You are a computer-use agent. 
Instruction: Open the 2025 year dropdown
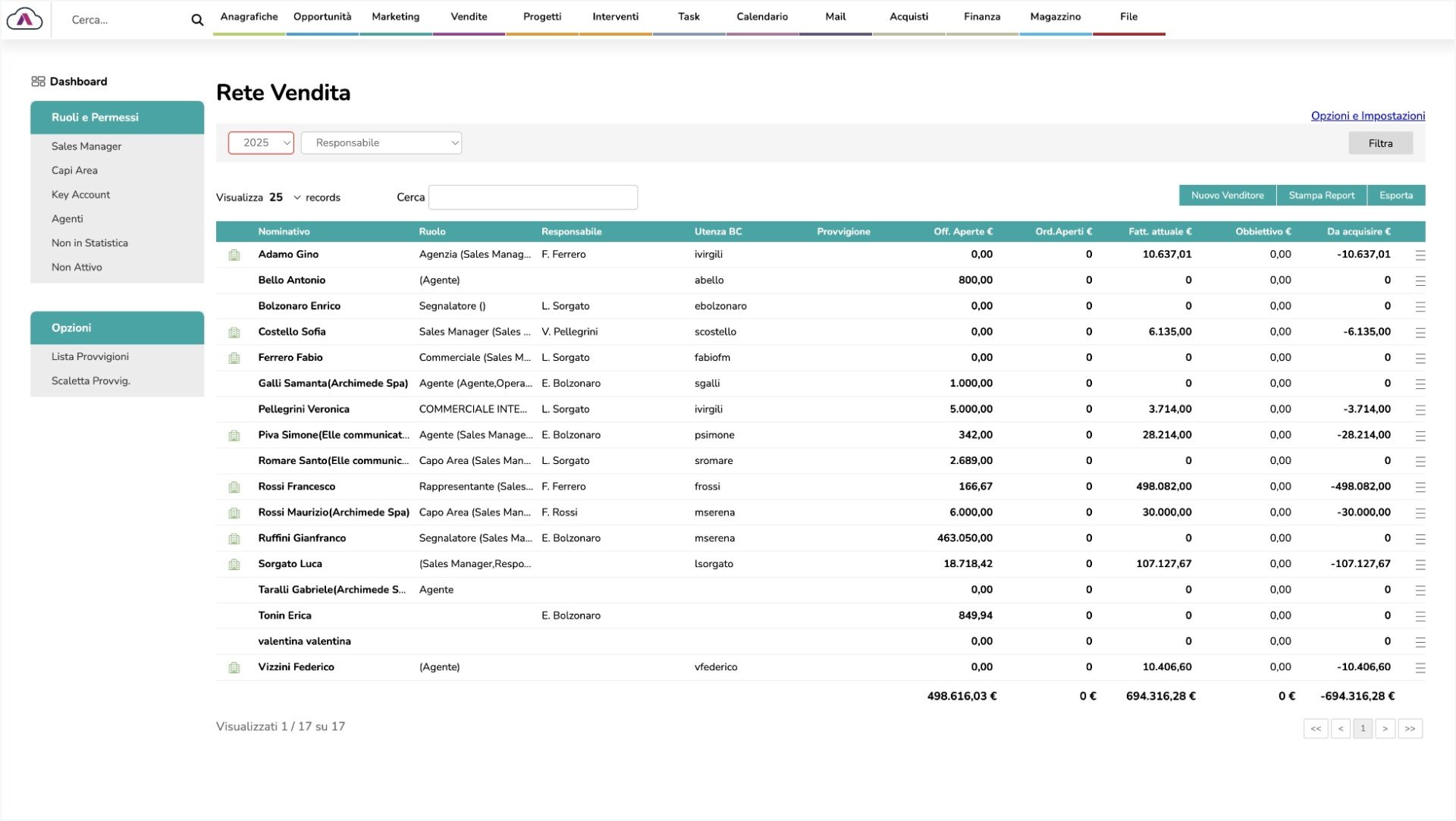(261, 143)
